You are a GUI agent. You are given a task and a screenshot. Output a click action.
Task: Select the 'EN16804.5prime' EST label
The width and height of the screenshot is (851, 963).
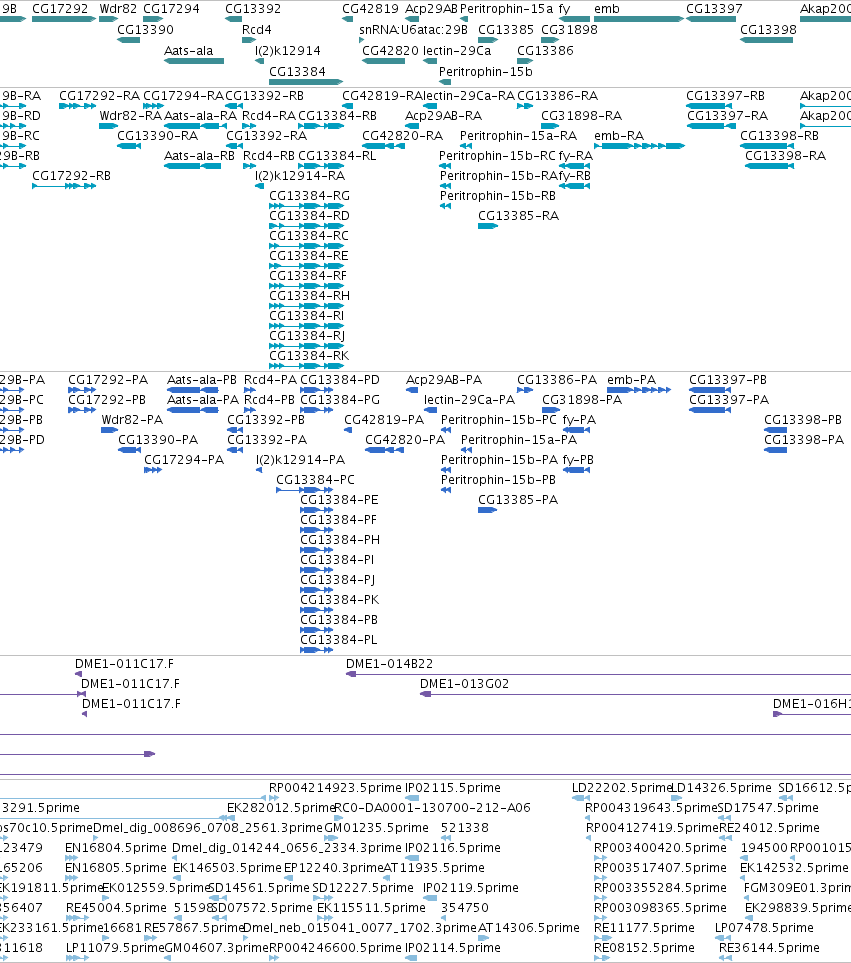116,848
